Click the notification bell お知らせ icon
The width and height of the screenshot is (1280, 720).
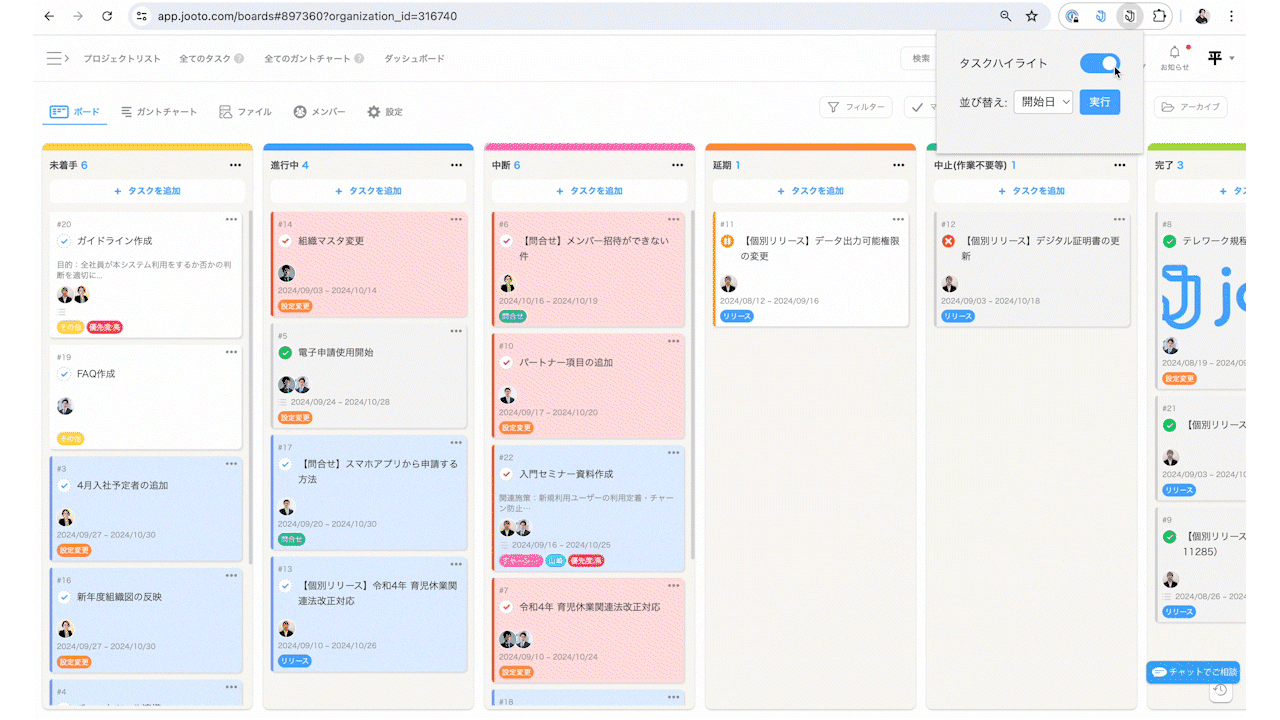pos(1174,52)
